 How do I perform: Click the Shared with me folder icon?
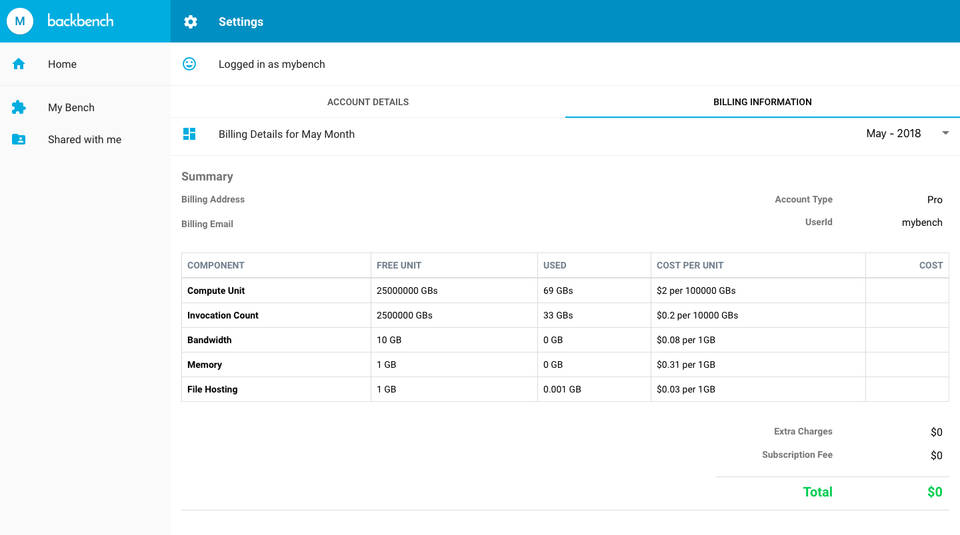[18, 139]
